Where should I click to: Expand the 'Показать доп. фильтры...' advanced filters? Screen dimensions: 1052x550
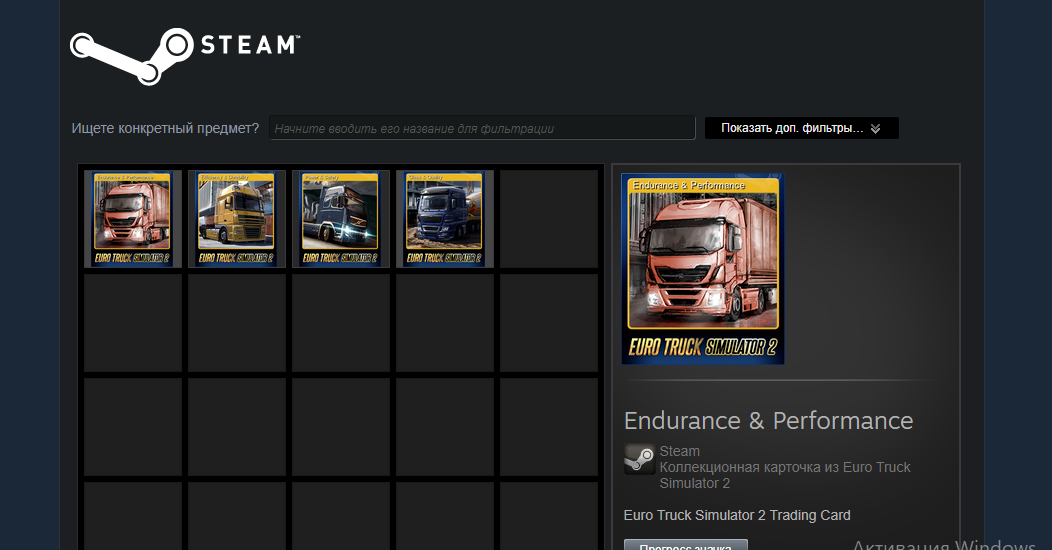click(x=801, y=128)
